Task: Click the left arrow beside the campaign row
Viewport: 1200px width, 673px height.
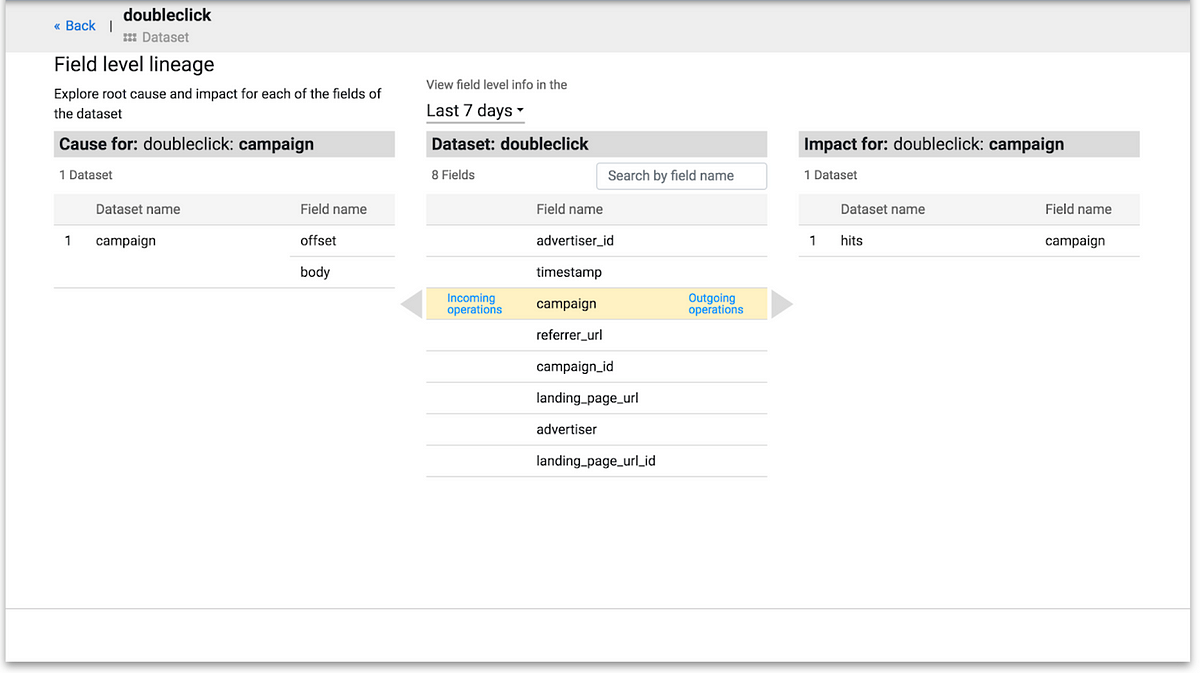Action: [x=411, y=304]
